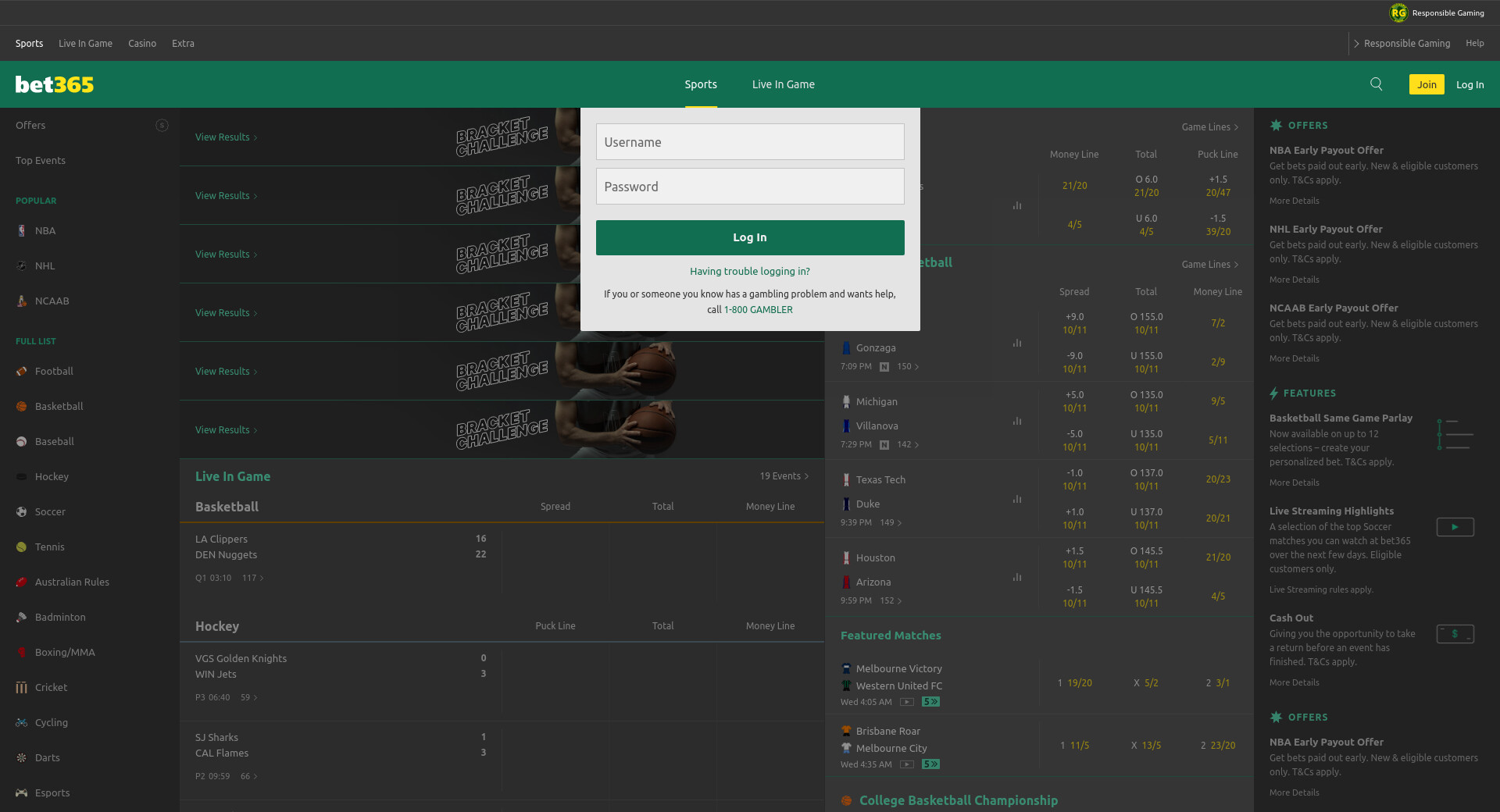This screenshot has width=1500, height=812.
Task: Click the Cash Out dollar icon
Action: point(1455,634)
